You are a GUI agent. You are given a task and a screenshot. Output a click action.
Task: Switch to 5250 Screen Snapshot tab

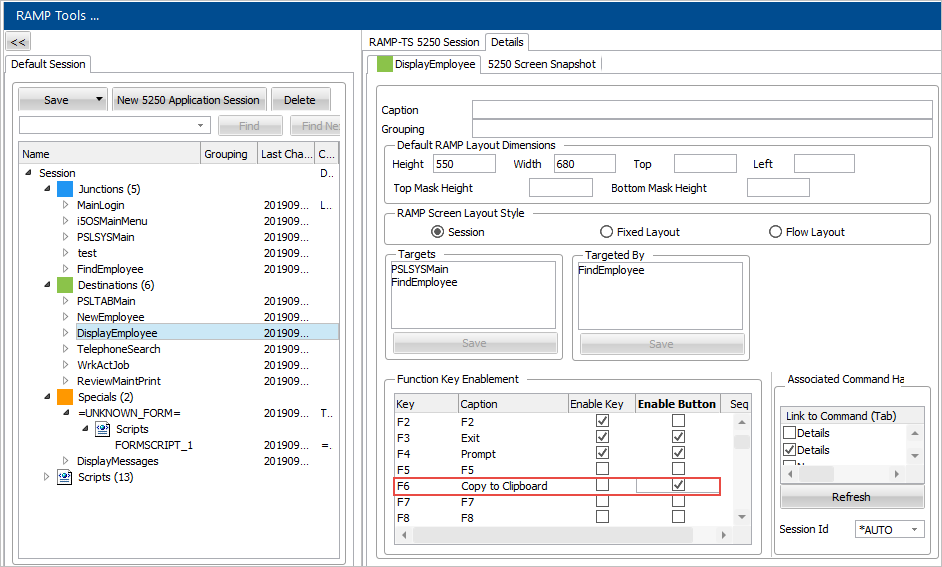(x=541, y=64)
